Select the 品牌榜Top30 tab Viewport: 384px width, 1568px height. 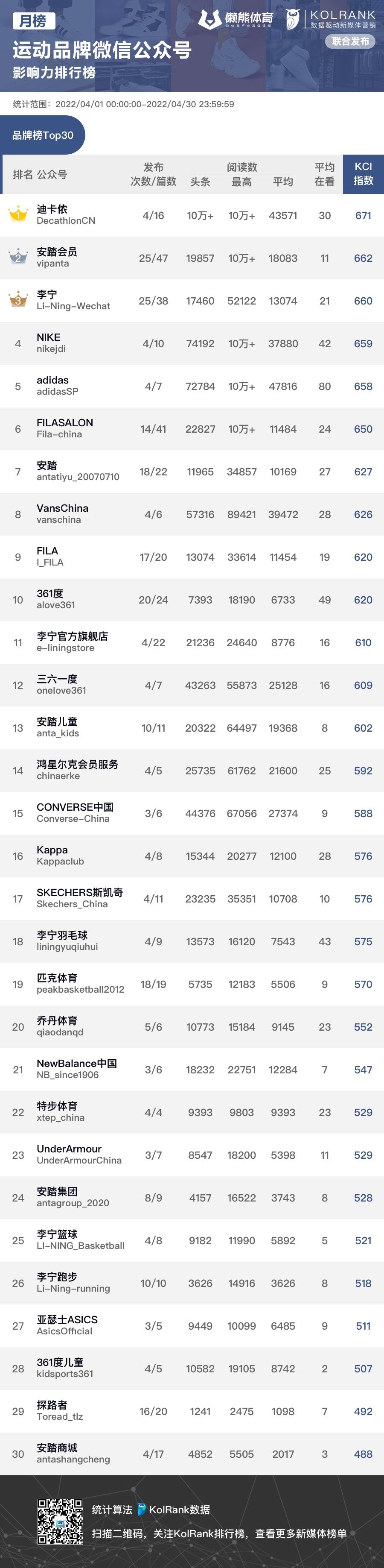tap(43, 135)
